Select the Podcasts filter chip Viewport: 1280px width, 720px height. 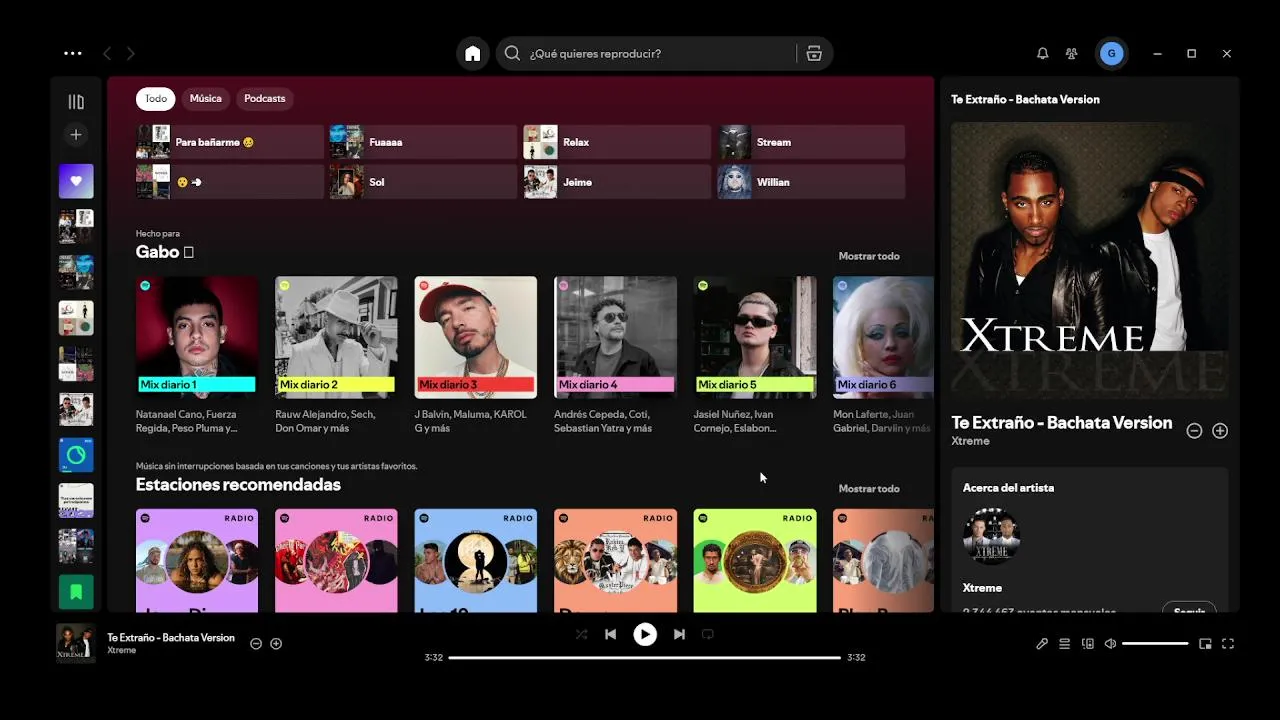pos(265,99)
